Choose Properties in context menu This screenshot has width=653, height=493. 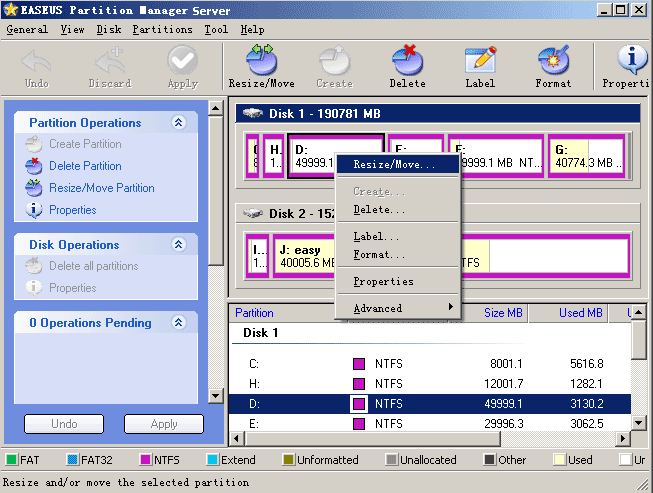(398, 281)
